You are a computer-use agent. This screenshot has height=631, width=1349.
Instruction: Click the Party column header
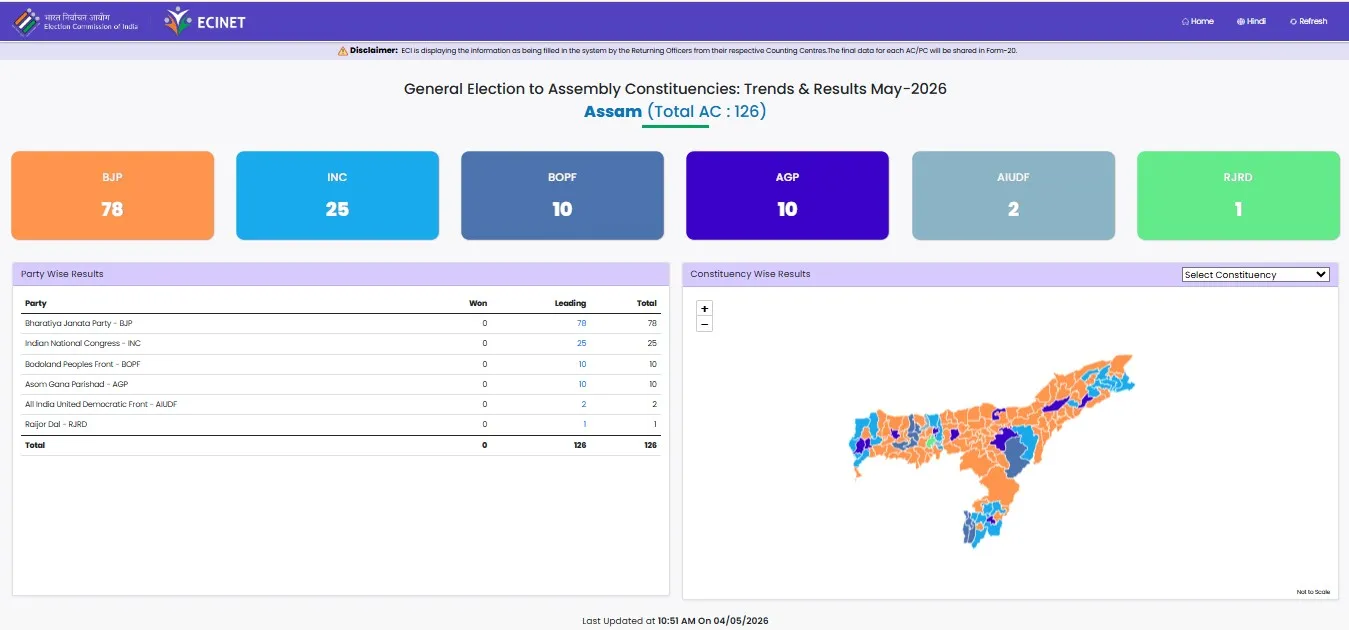pyautogui.click(x=36, y=303)
